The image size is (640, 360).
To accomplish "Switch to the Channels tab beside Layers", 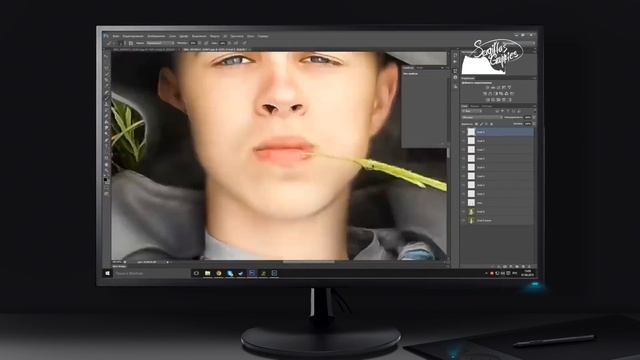I will tap(475, 106).
